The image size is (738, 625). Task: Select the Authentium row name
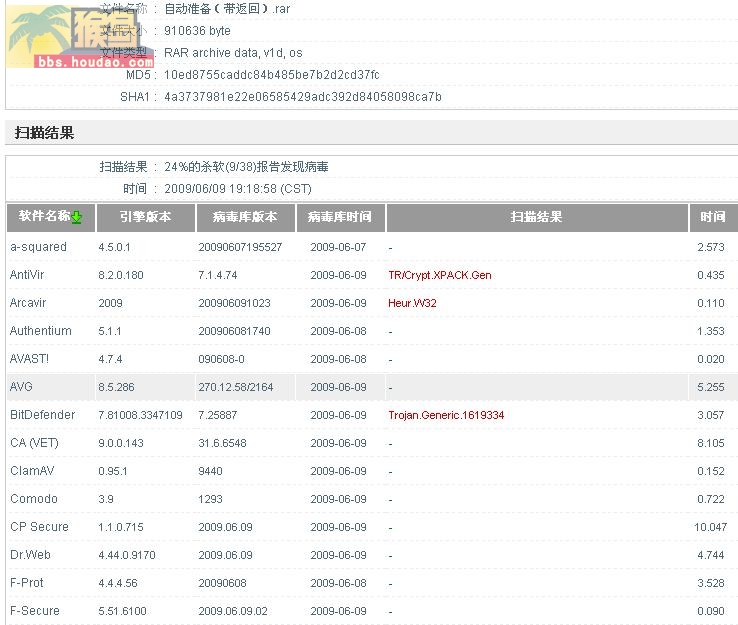(40, 331)
